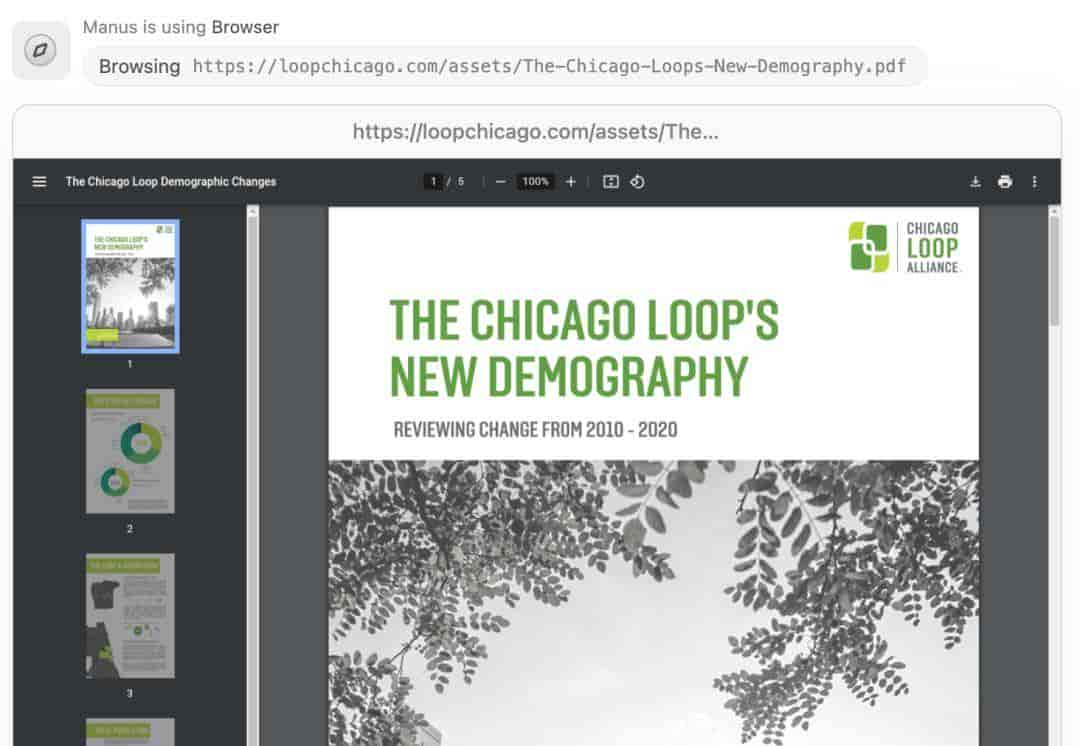
Task: Print the PDF document
Action: pyautogui.click(x=1005, y=182)
